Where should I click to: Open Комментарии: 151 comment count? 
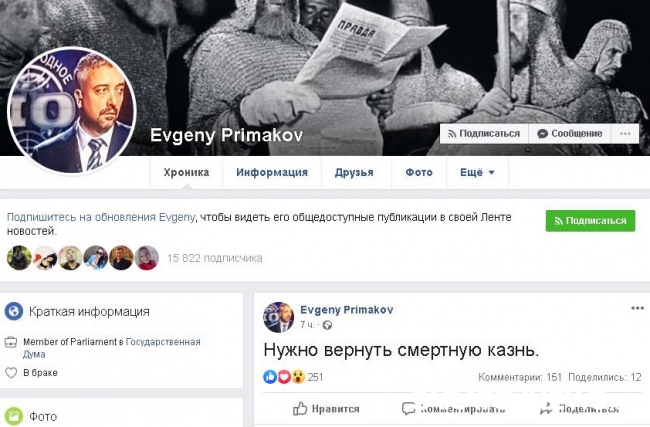point(520,377)
